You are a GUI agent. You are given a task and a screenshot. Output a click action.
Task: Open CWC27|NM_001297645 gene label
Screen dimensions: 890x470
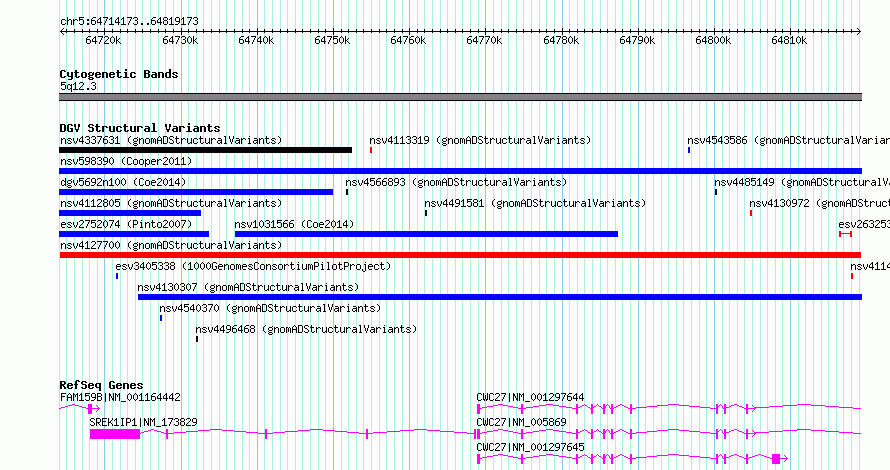tap(530, 447)
